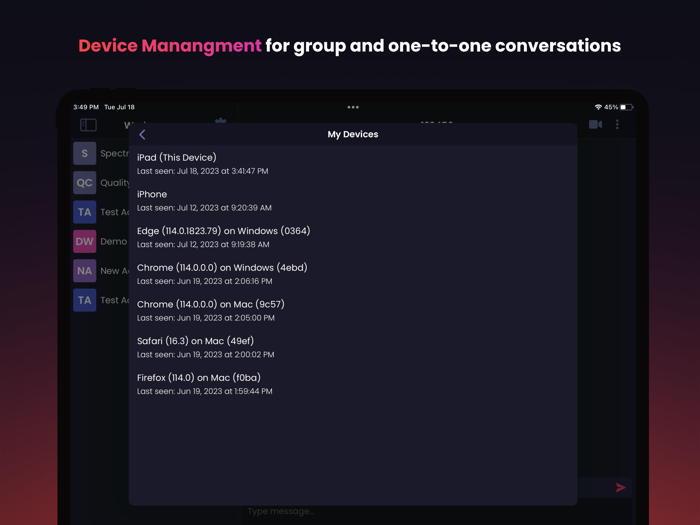Open the Spectr workspace label
The width and height of the screenshot is (700, 525).
point(115,154)
